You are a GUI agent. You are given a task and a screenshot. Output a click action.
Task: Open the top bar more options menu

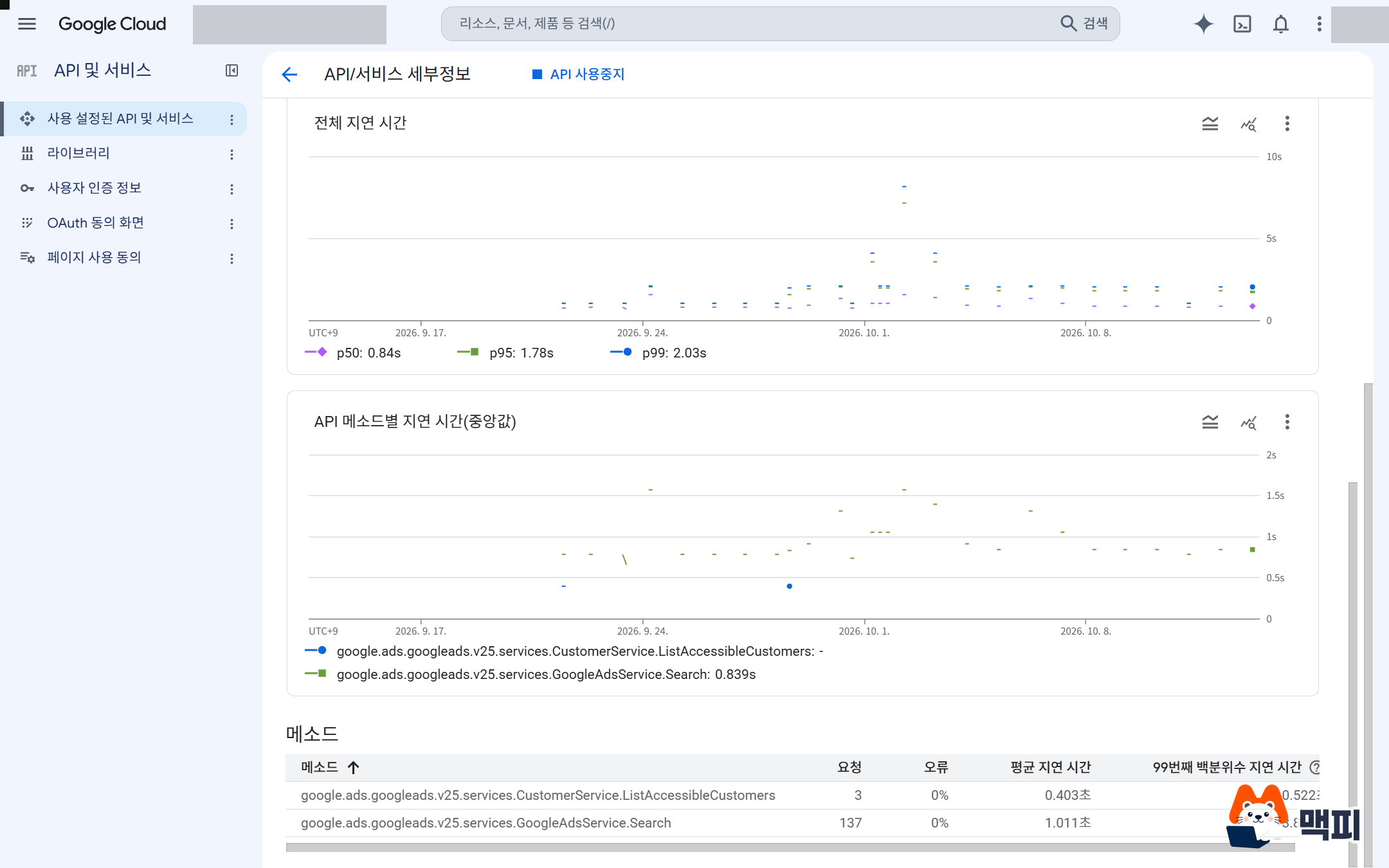click(1319, 24)
